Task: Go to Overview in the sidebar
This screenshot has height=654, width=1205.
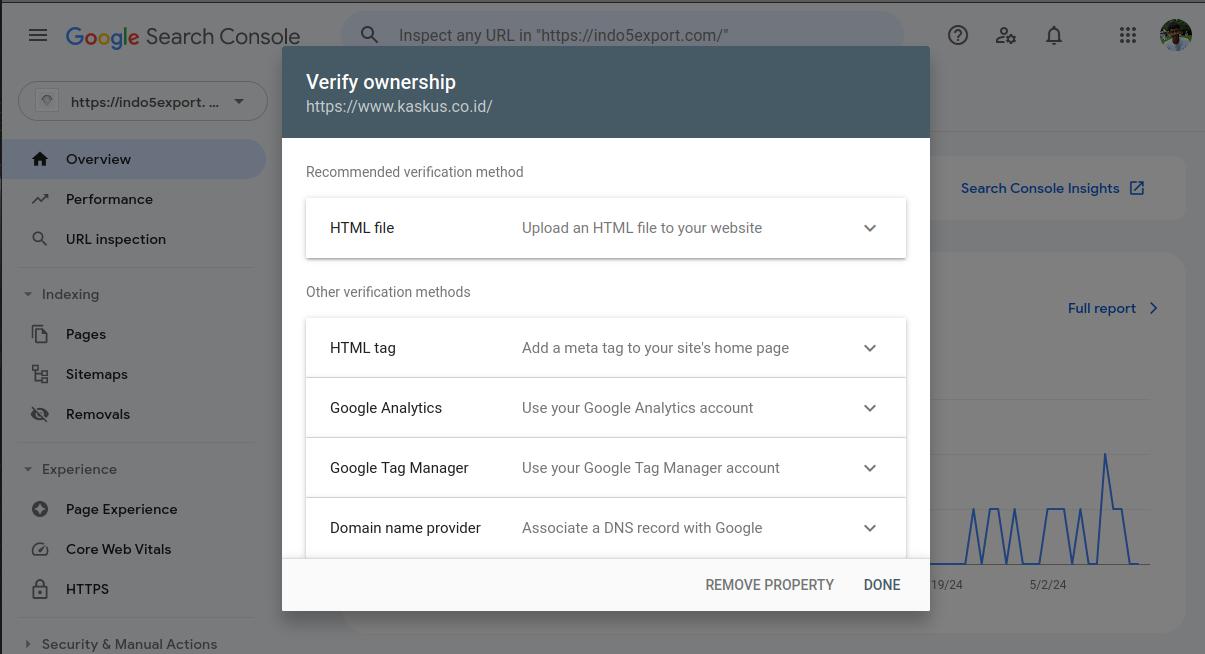Action: coord(133,159)
